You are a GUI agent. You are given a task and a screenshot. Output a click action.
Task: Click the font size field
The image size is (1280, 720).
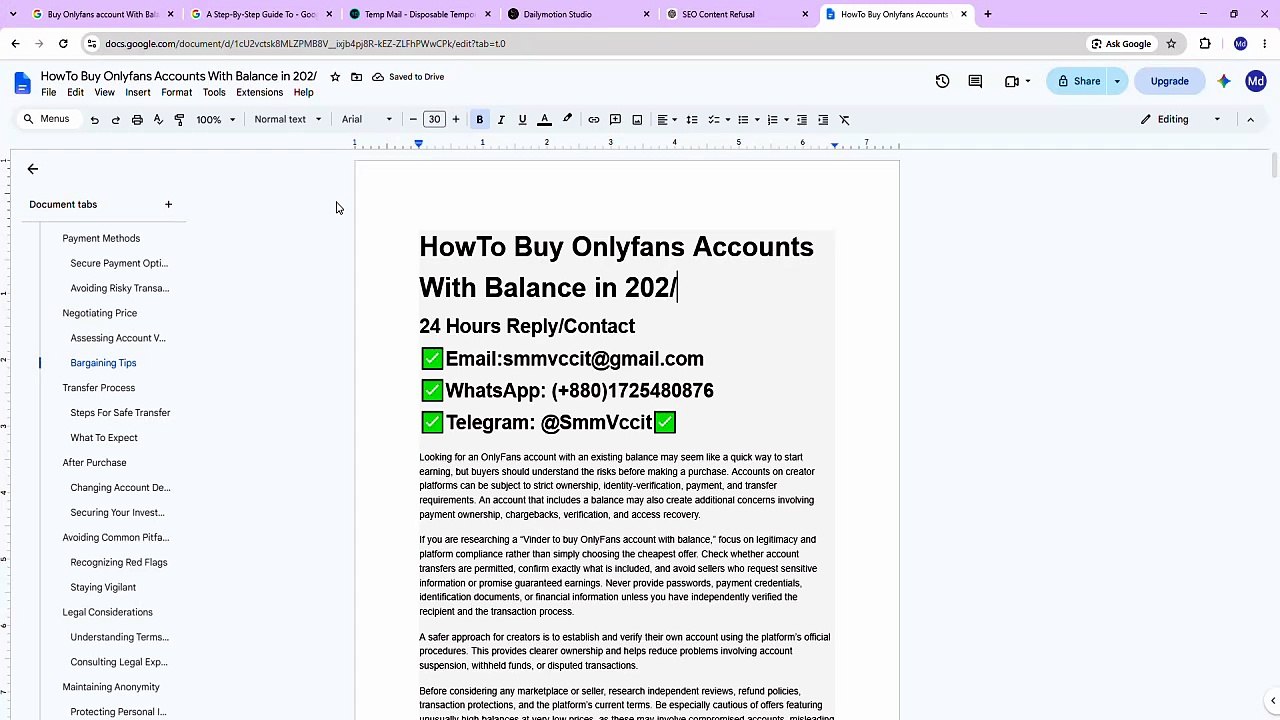click(x=434, y=120)
